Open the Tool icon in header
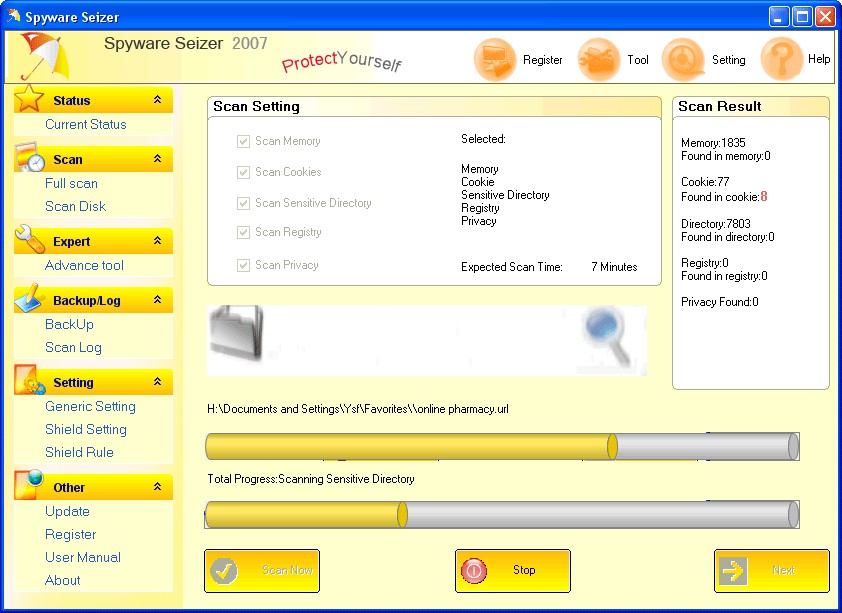Screen dimensions: 842x613 pos(599,60)
